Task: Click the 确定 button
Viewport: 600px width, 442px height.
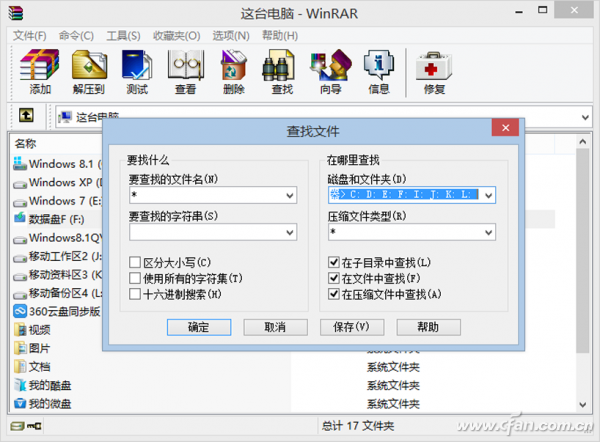Action: point(199,327)
